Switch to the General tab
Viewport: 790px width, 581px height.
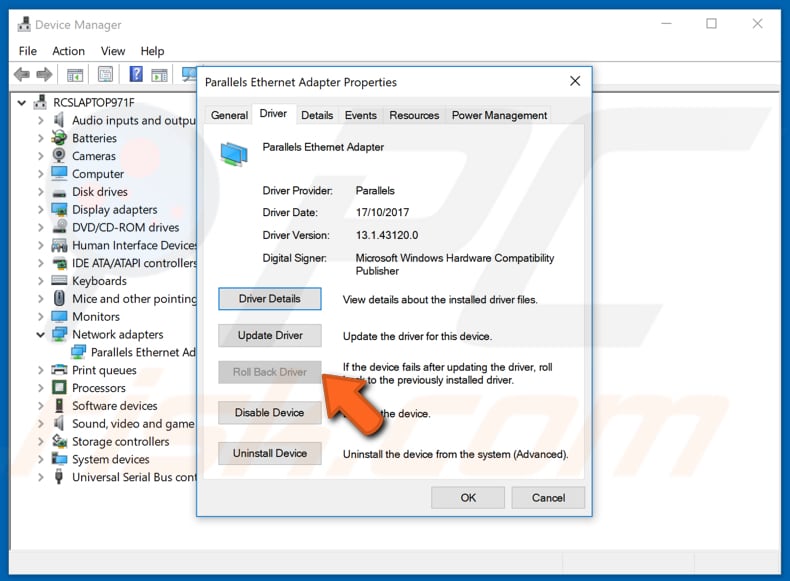tap(229, 115)
